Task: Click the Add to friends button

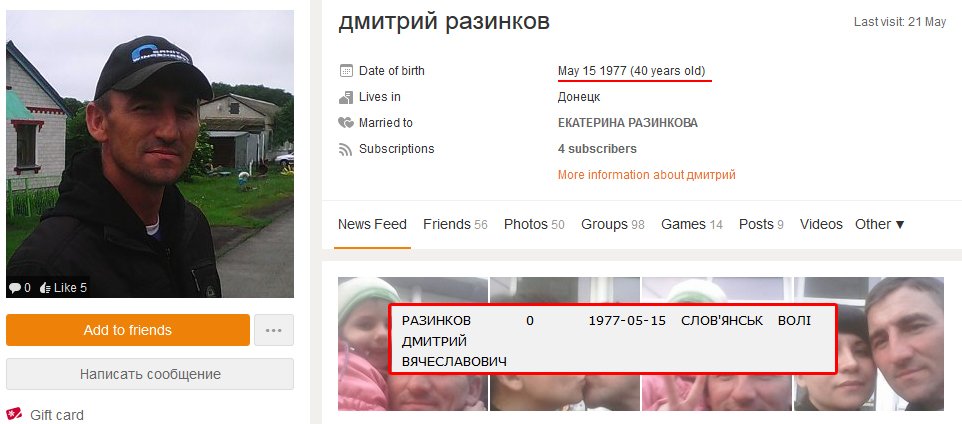Action: (128, 330)
